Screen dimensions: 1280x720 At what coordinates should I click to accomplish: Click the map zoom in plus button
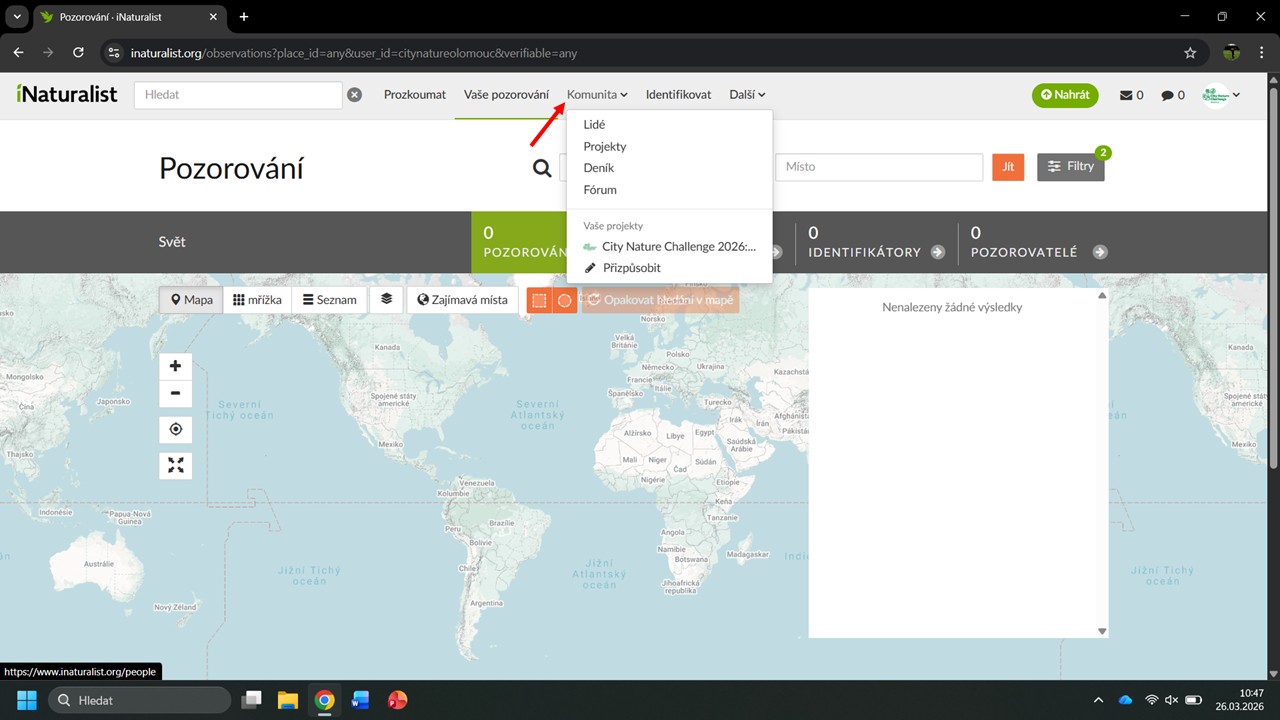pyautogui.click(x=175, y=366)
